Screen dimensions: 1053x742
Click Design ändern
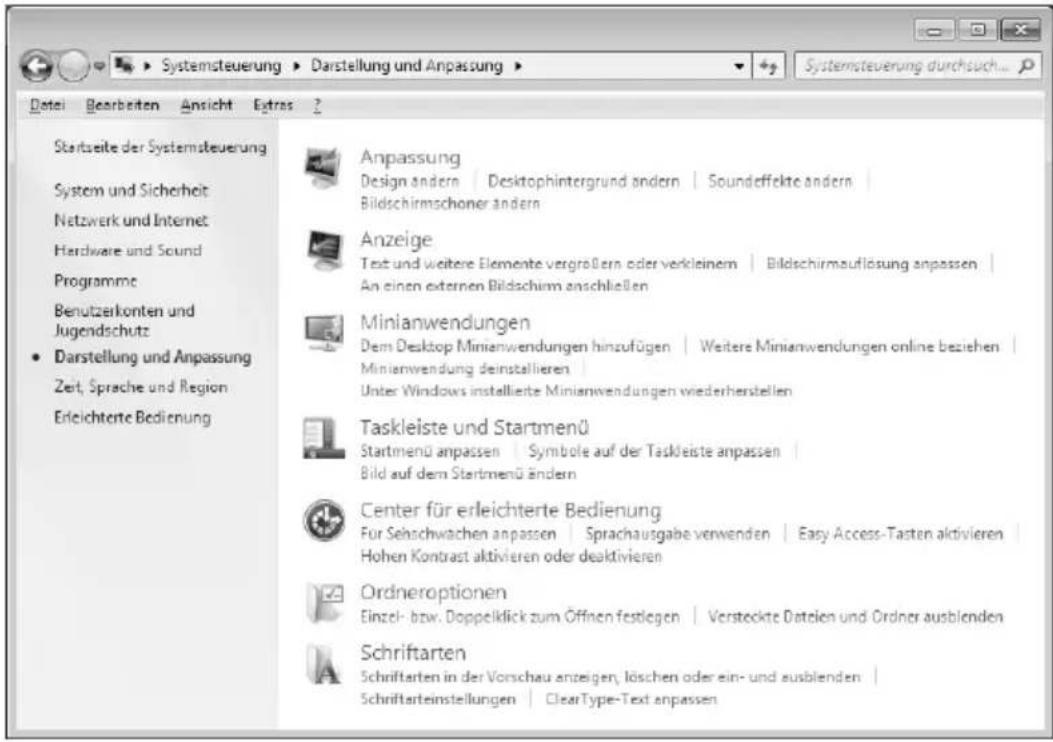(x=410, y=181)
